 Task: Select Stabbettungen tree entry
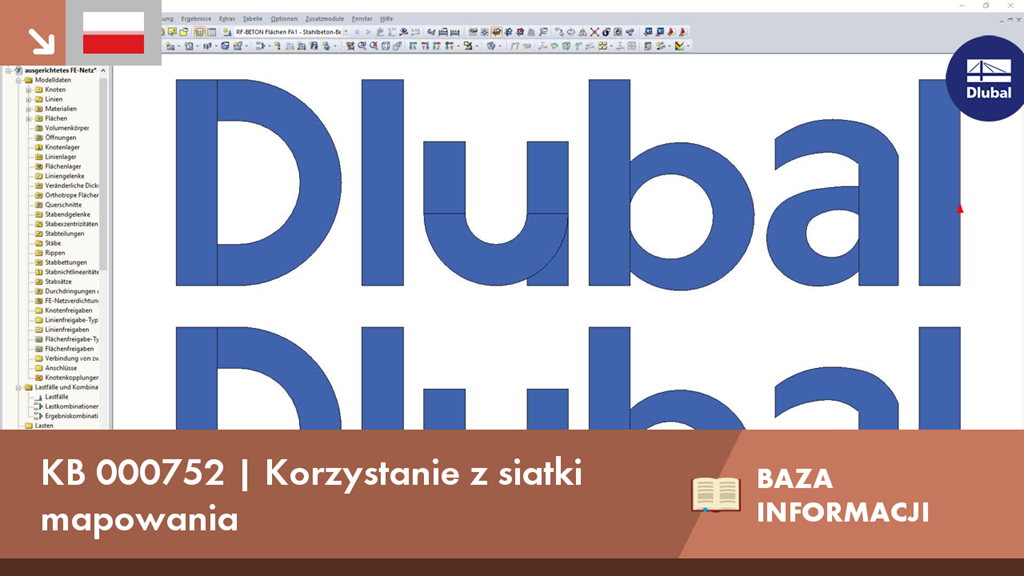point(66,263)
